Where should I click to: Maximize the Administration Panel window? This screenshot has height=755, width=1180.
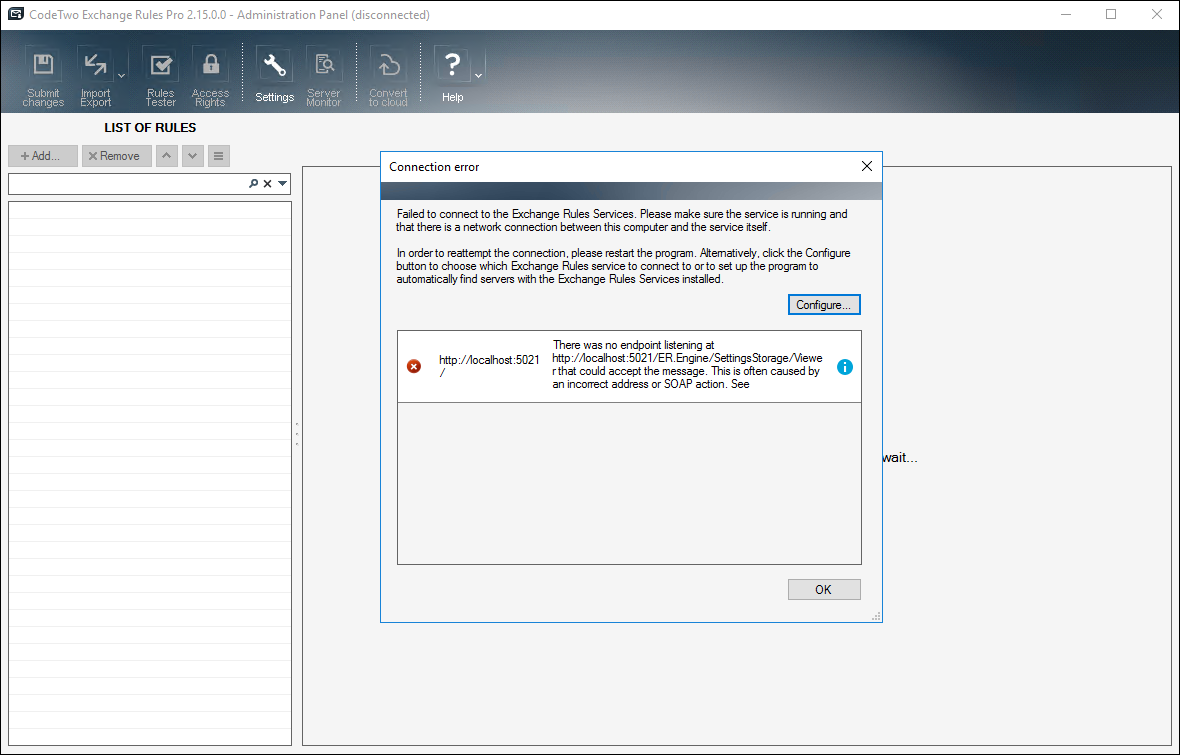[1111, 14]
